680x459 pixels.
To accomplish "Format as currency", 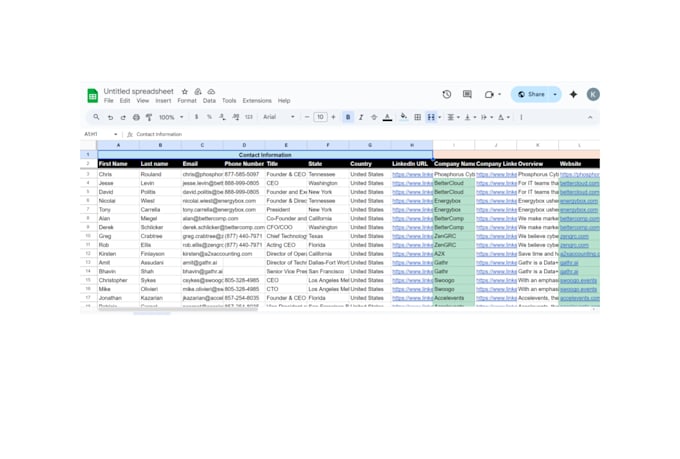I will [x=196, y=117].
